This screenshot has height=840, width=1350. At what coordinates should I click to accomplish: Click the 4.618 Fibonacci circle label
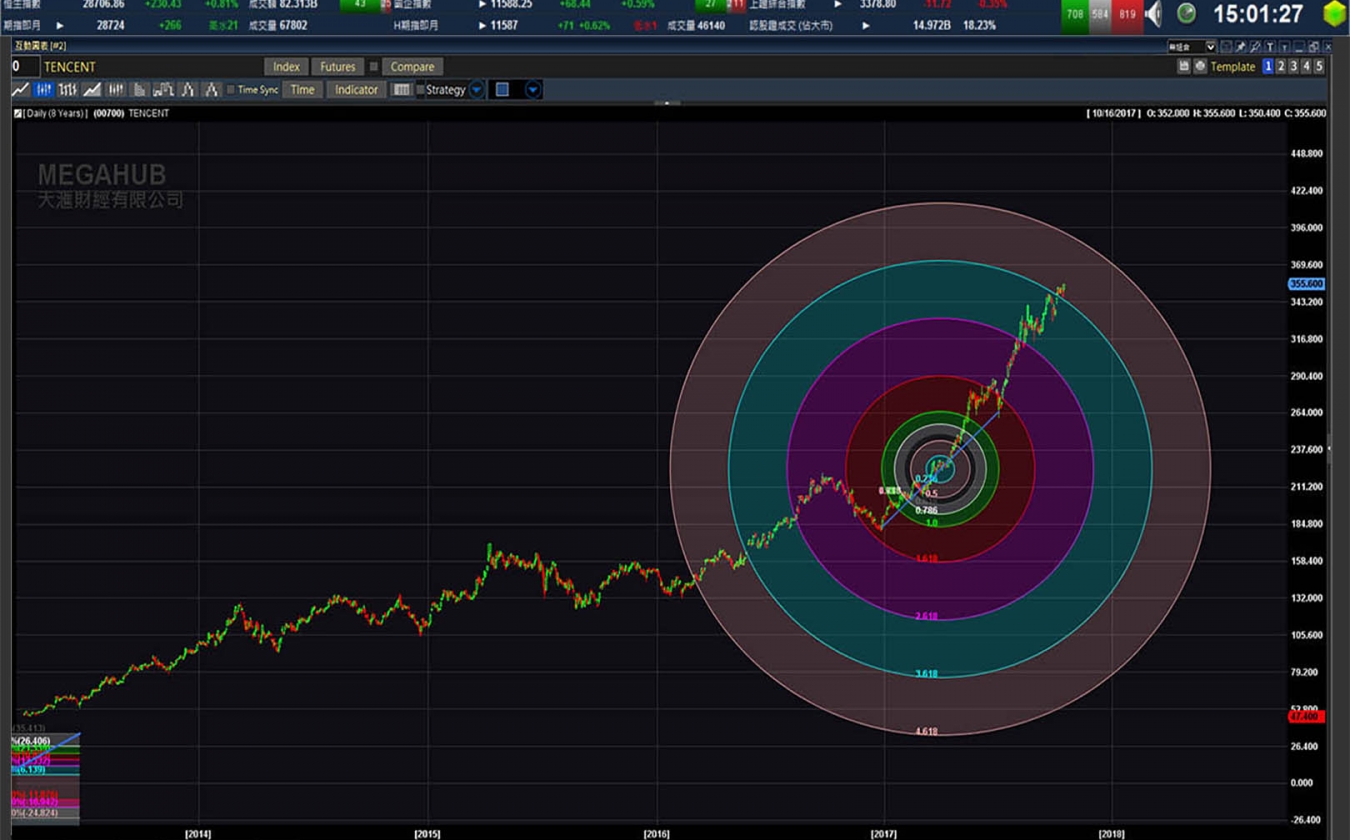(926, 732)
